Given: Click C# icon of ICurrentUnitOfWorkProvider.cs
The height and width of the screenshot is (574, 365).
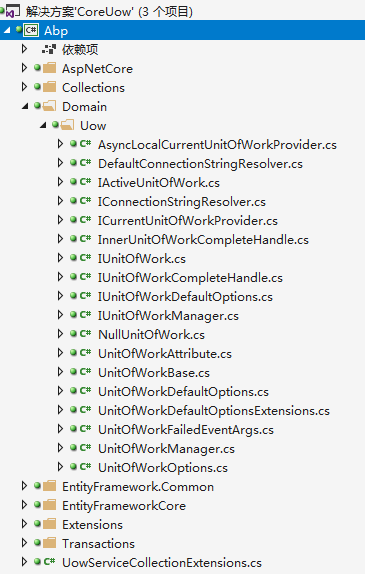Looking at the screenshot, I should click(85, 220).
